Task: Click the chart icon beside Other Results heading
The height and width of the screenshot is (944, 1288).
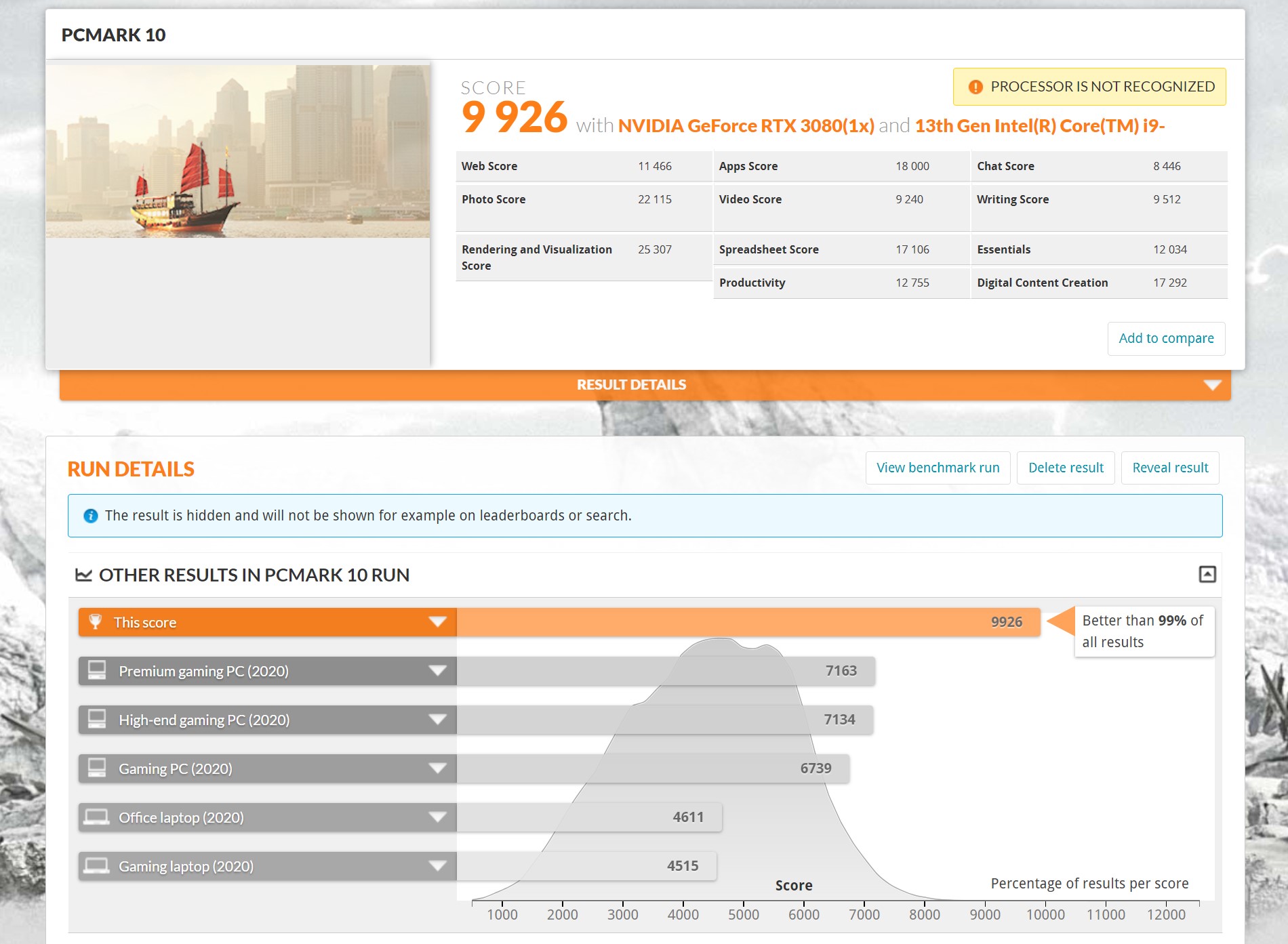Action: coord(83,575)
